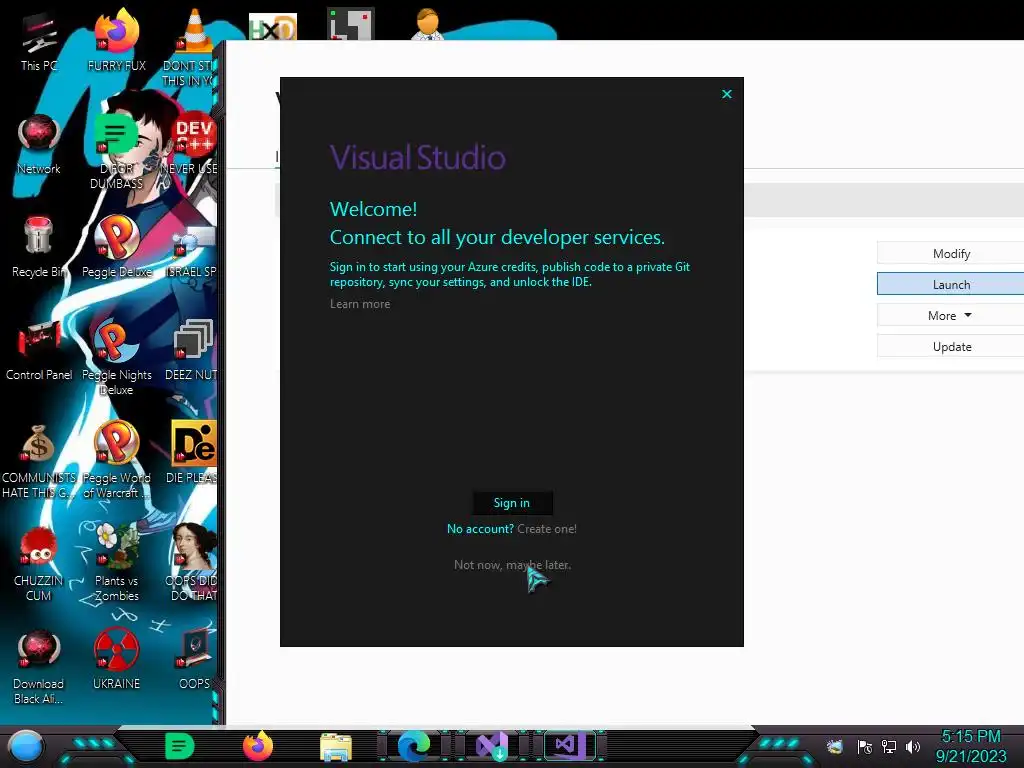Open the Create one account link
This screenshot has width=1024, height=768.
tap(547, 529)
